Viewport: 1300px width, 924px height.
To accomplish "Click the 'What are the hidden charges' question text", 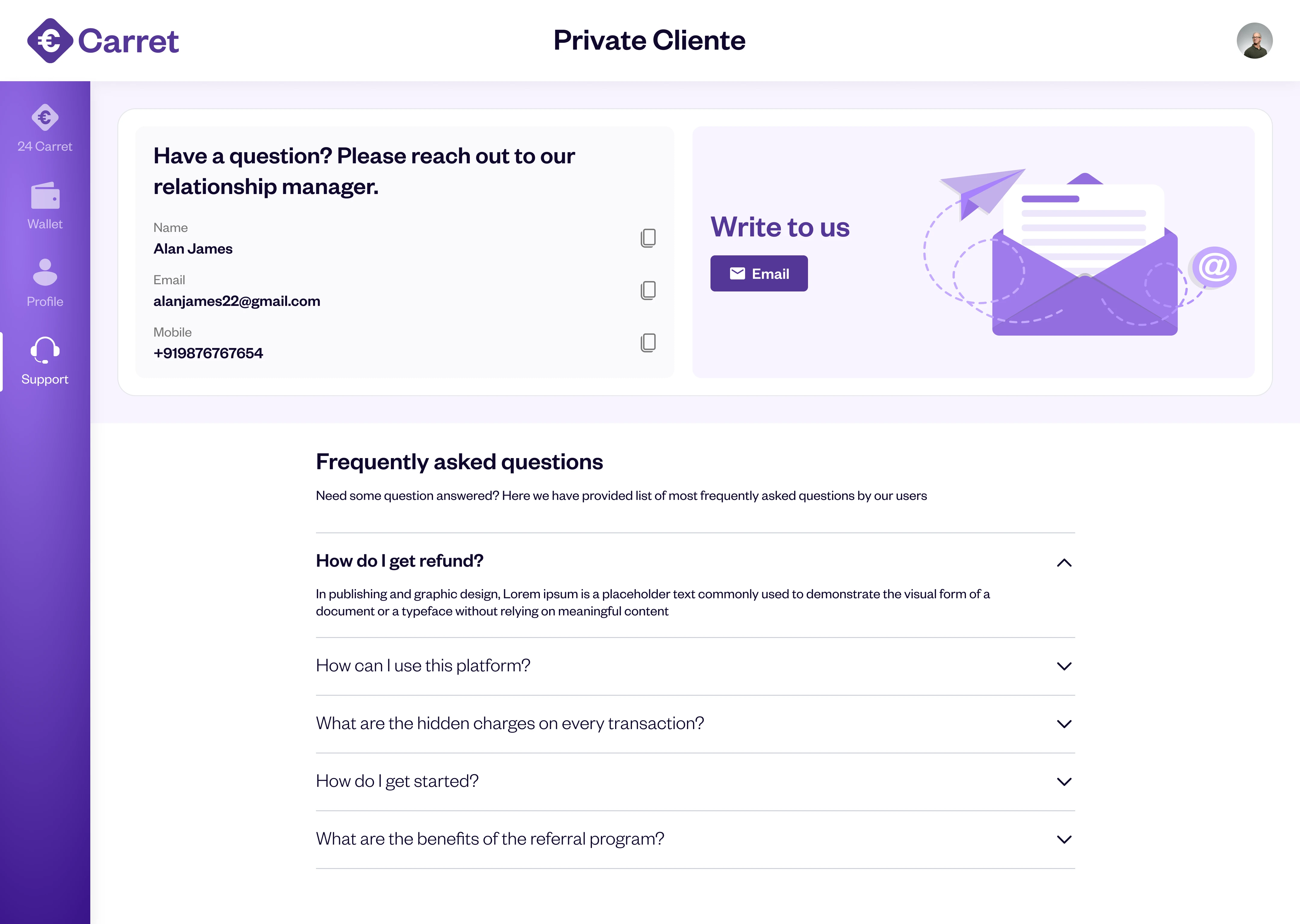I will pyautogui.click(x=510, y=723).
